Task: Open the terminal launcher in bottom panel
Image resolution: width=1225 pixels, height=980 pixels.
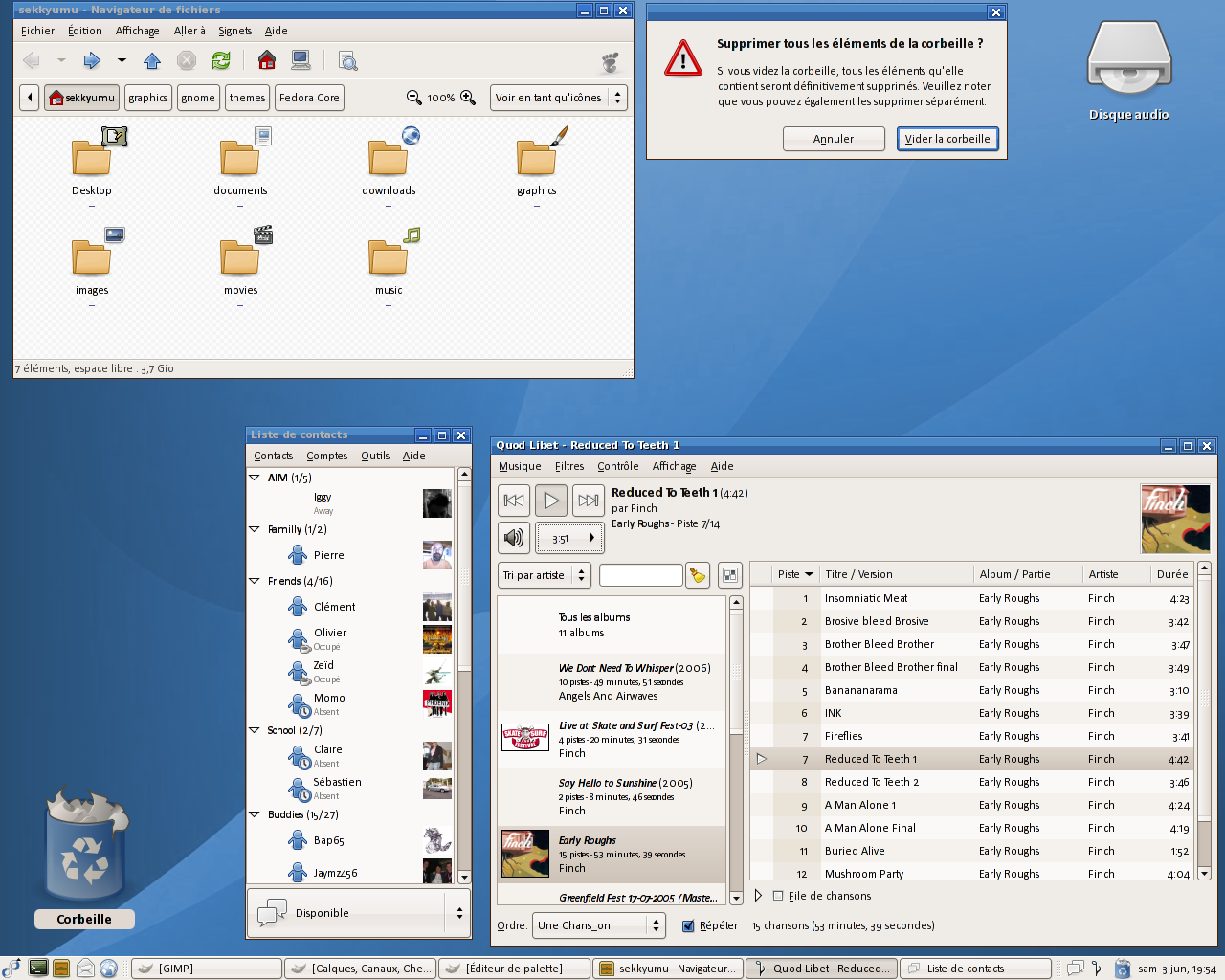Action: point(37,969)
